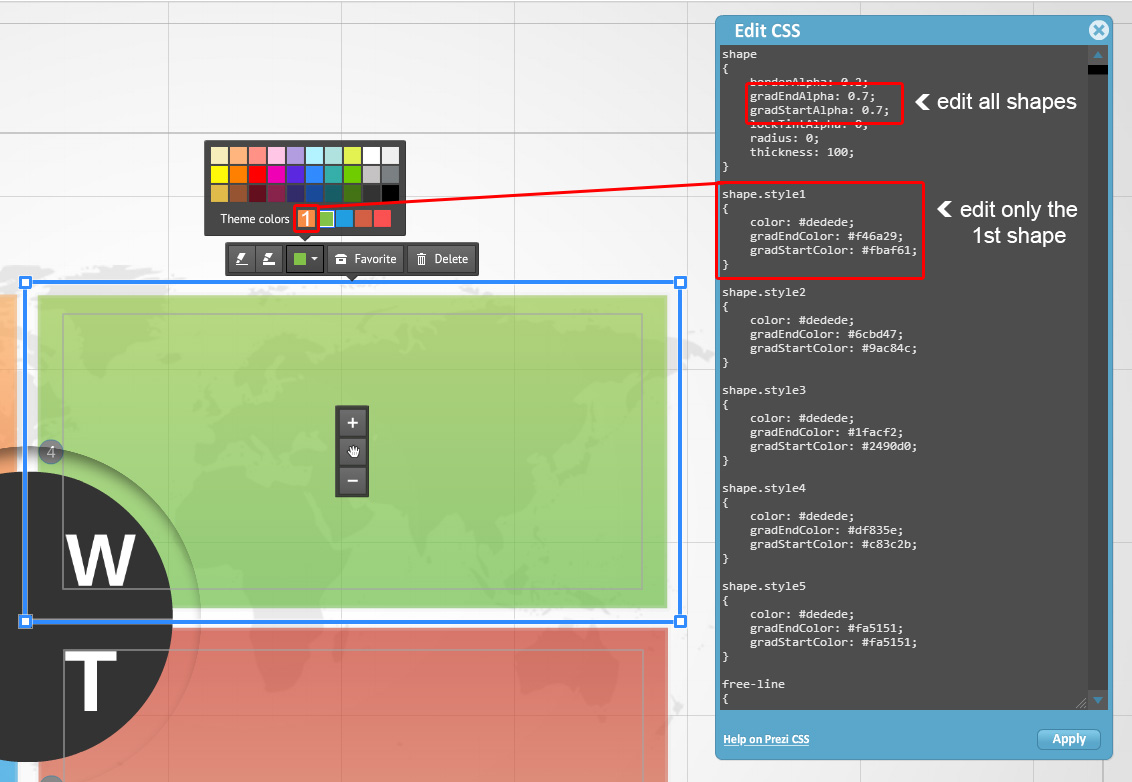Click the thin border style icon

pos(241,259)
